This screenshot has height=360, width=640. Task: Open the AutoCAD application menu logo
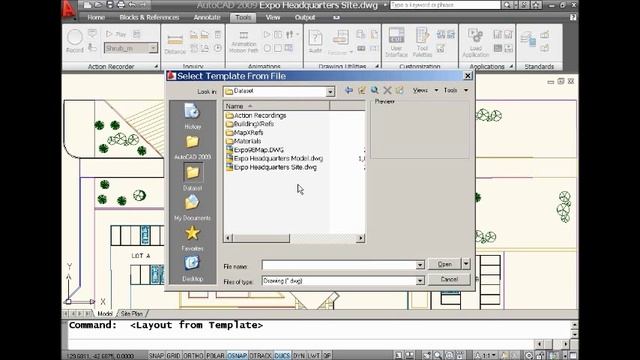pyautogui.click(x=69, y=10)
